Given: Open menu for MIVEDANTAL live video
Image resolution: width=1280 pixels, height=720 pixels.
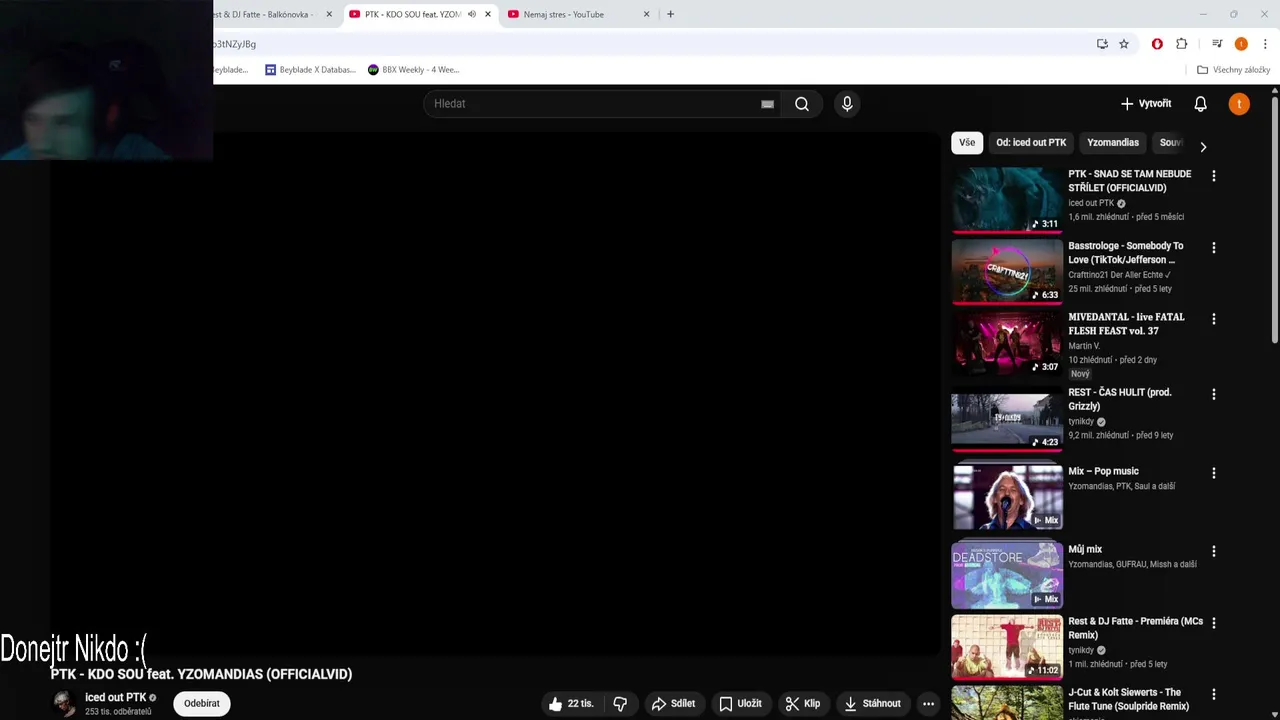Looking at the screenshot, I should tap(1214, 319).
